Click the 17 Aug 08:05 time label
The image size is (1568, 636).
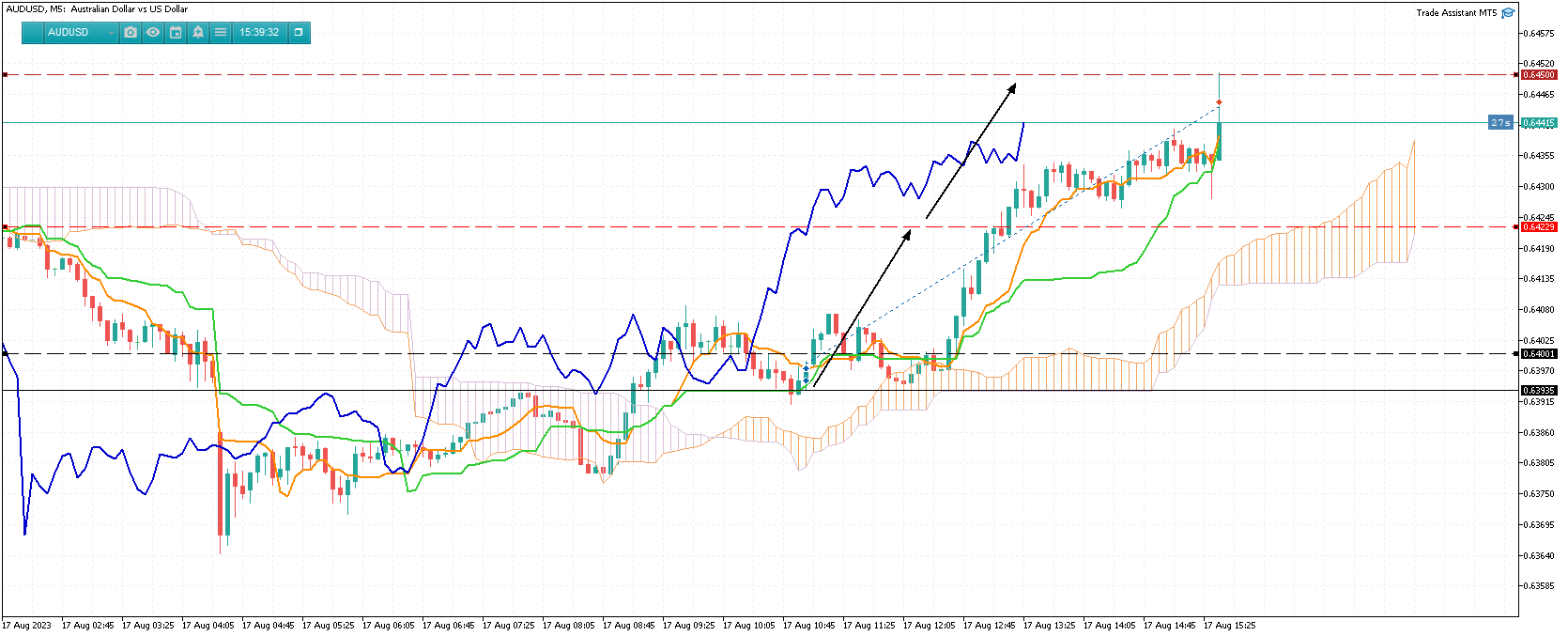click(x=568, y=625)
